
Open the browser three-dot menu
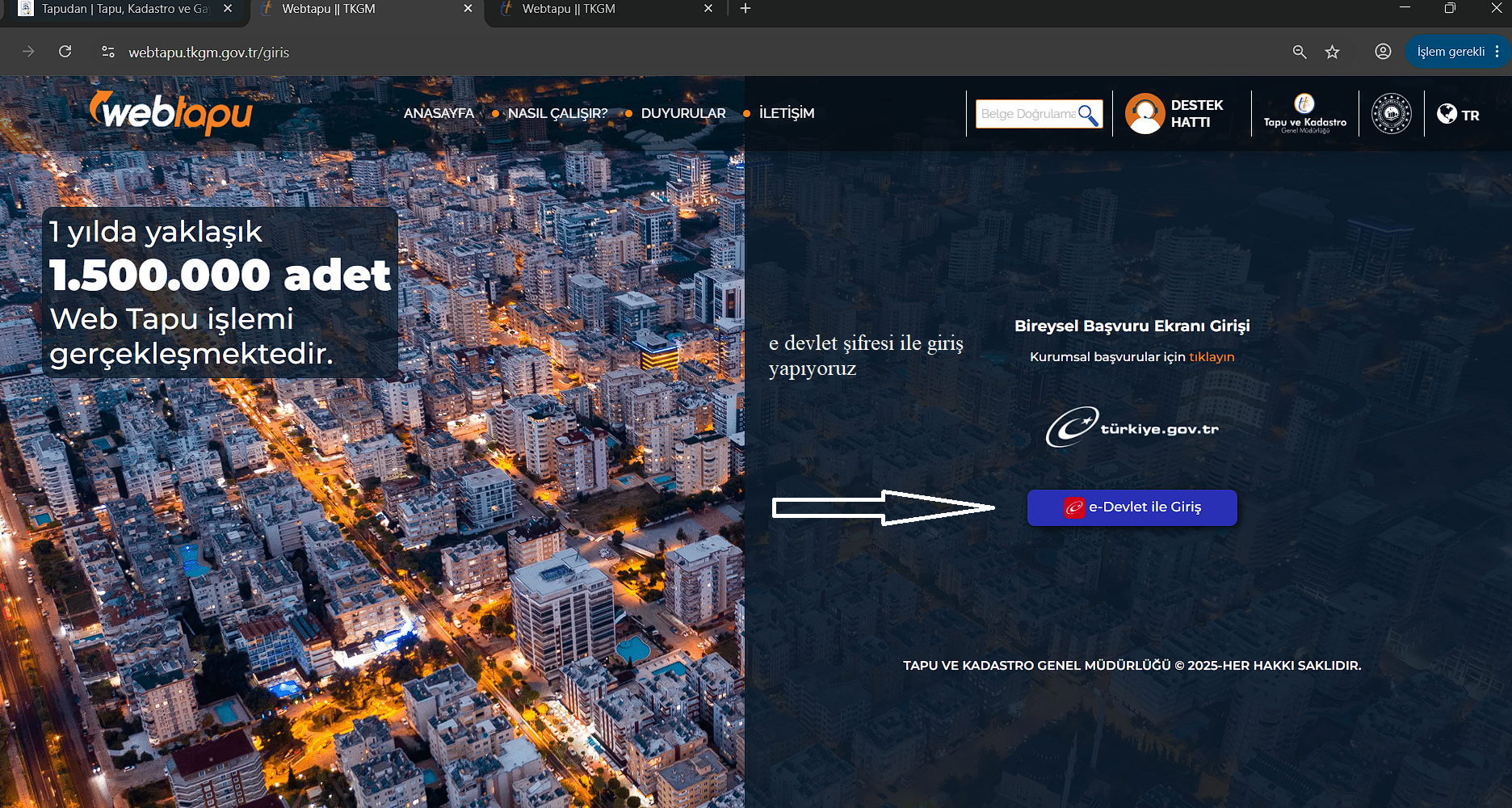[1497, 52]
